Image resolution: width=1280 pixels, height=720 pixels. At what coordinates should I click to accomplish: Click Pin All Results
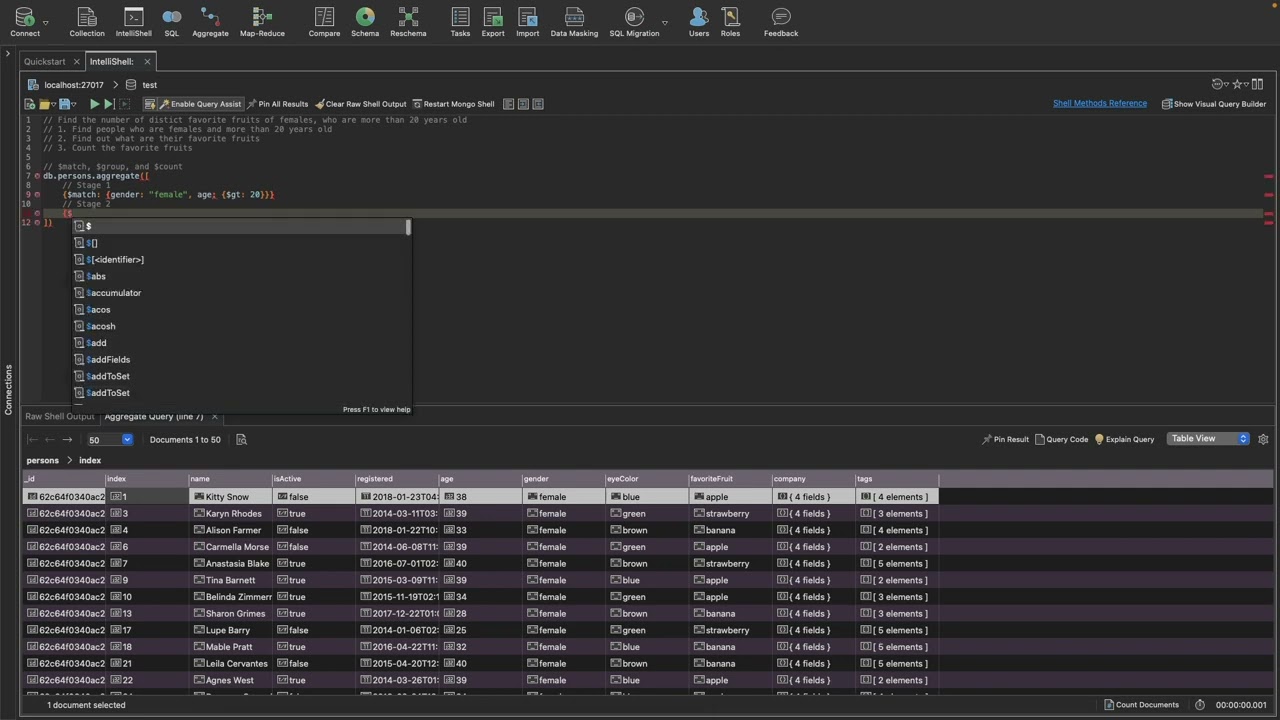[x=278, y=104]
